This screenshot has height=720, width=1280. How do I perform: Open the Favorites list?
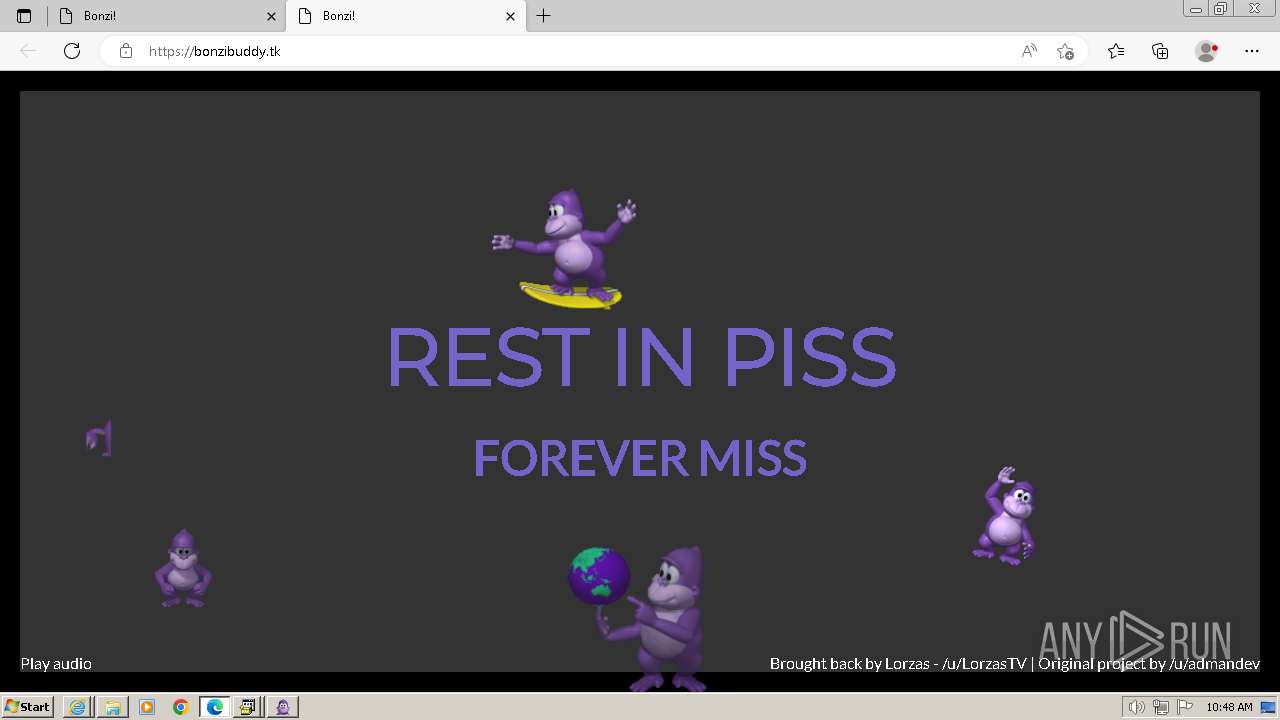(1116, 51)
